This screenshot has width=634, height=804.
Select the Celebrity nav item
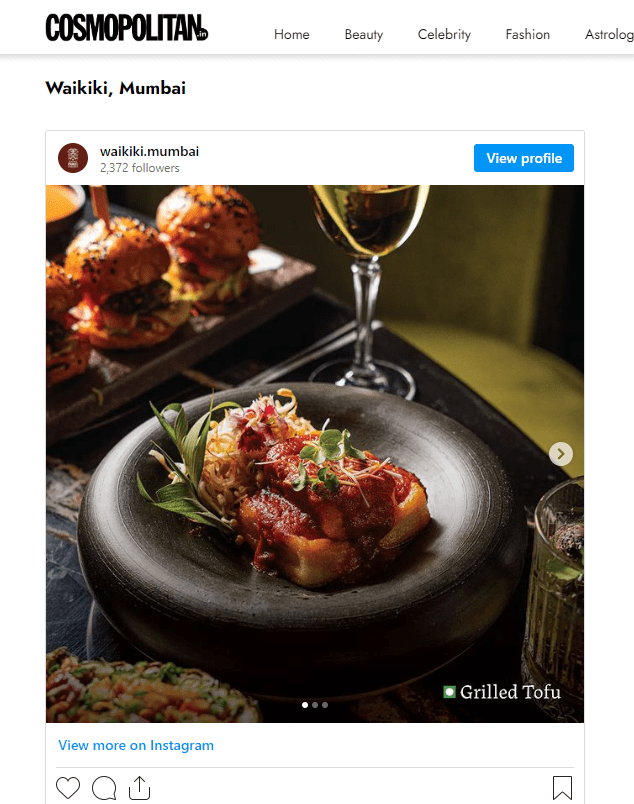pyautogui.click(x=444, y=34)
